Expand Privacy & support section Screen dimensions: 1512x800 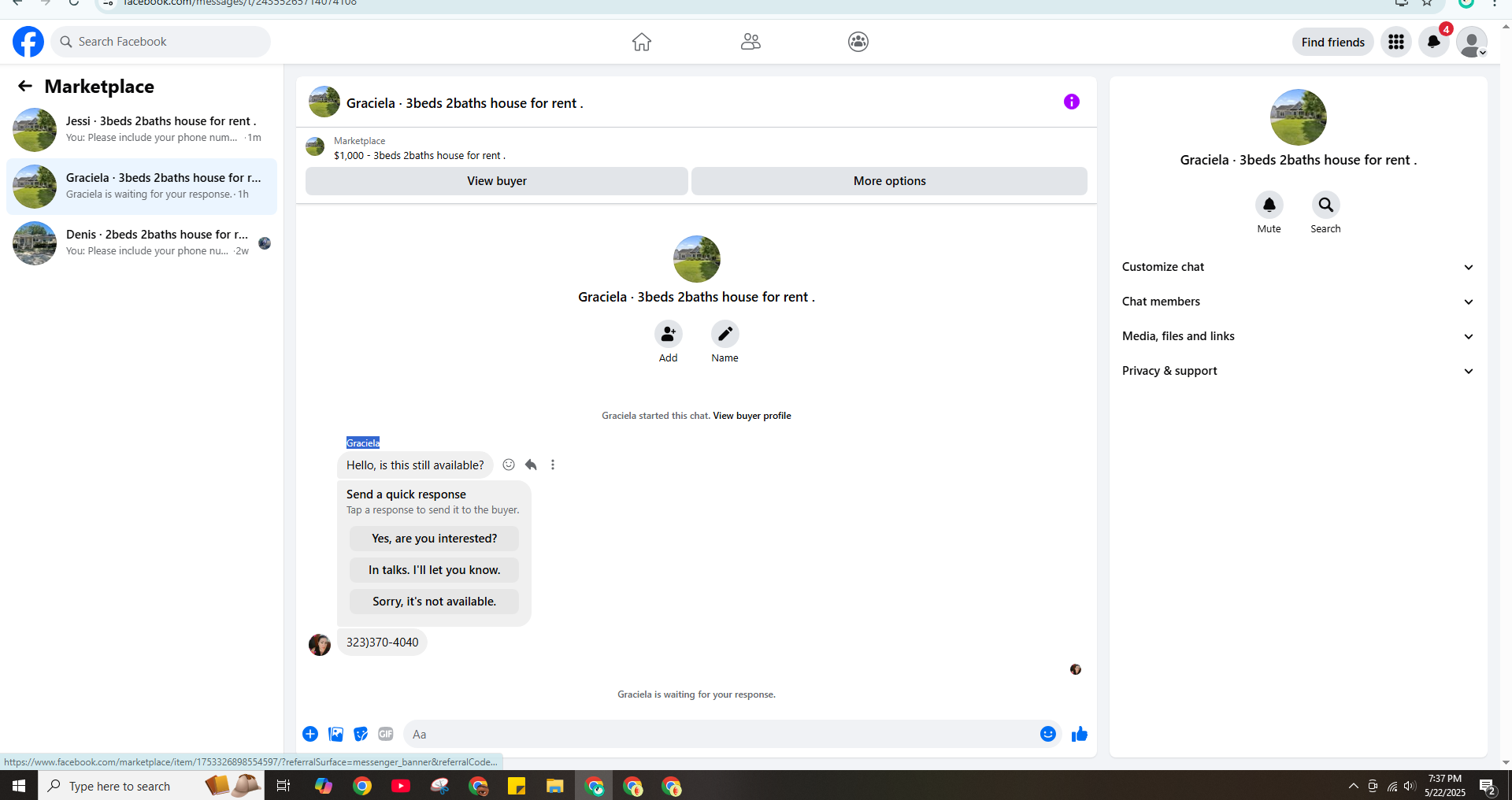point(1299,371)
